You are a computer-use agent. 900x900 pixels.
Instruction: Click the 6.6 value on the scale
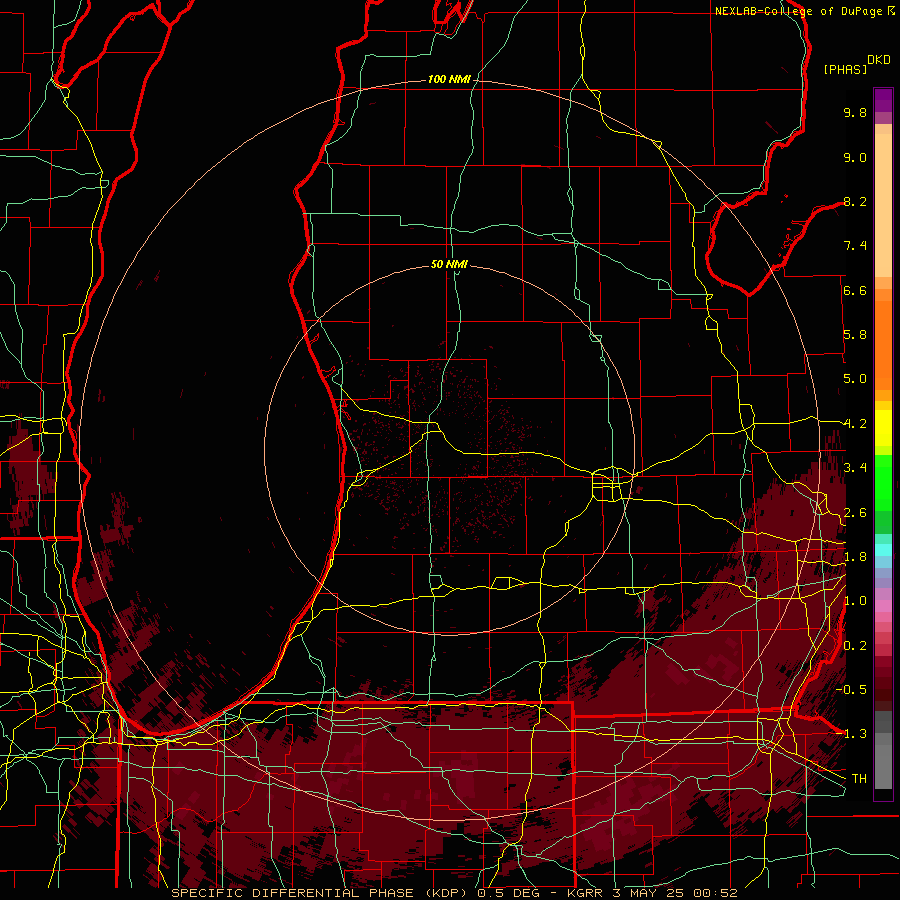855,290
